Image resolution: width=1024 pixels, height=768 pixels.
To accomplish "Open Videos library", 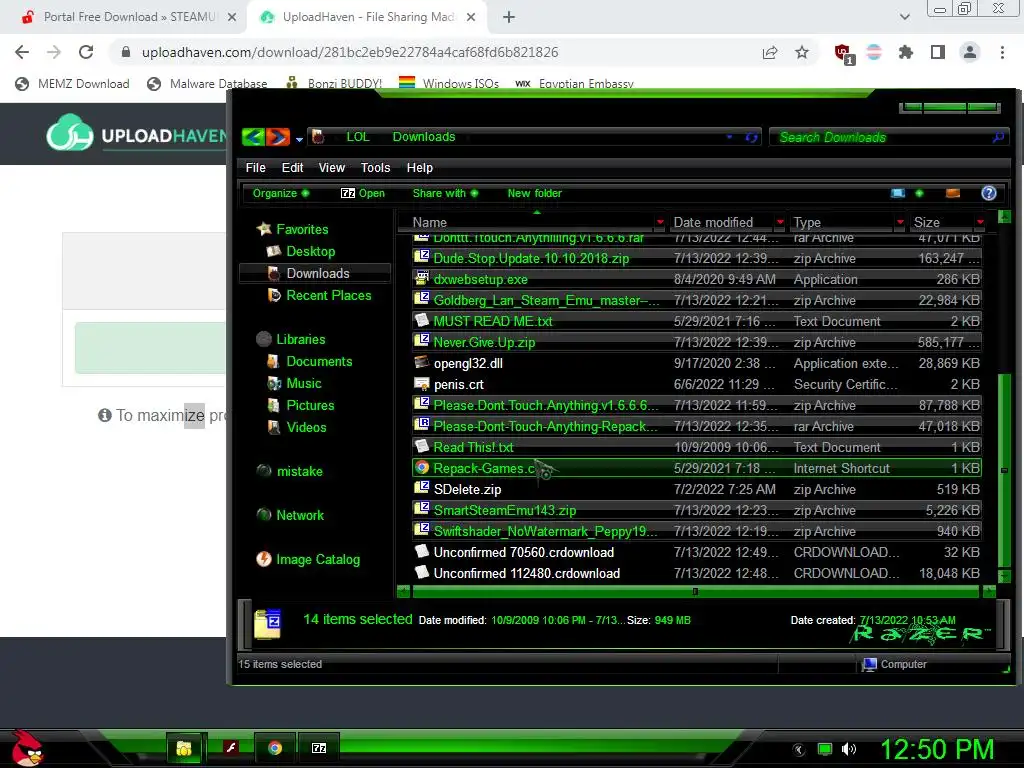I will coord(306,427).
